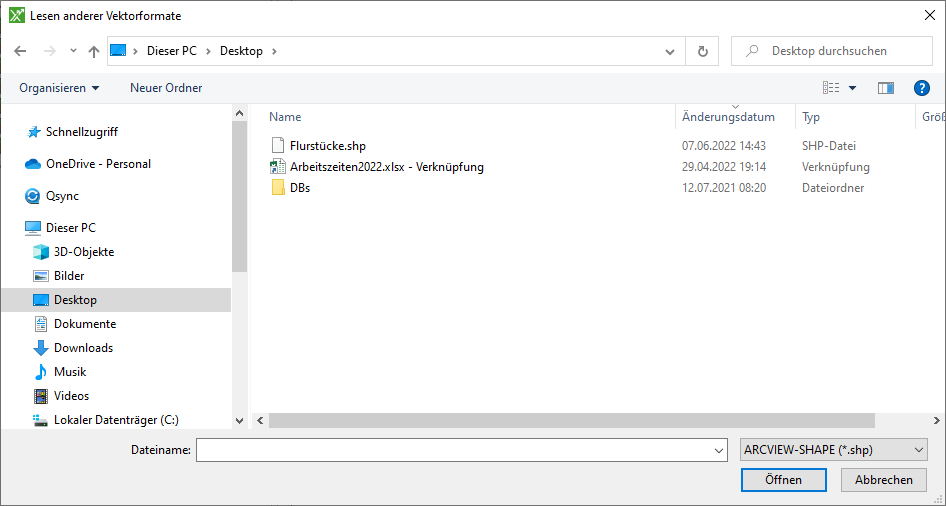Image resolution: width=946 pixels, height=506 pixels.
Task: Select OneDrive - Personal in sidebar
Action: [98, 164]
